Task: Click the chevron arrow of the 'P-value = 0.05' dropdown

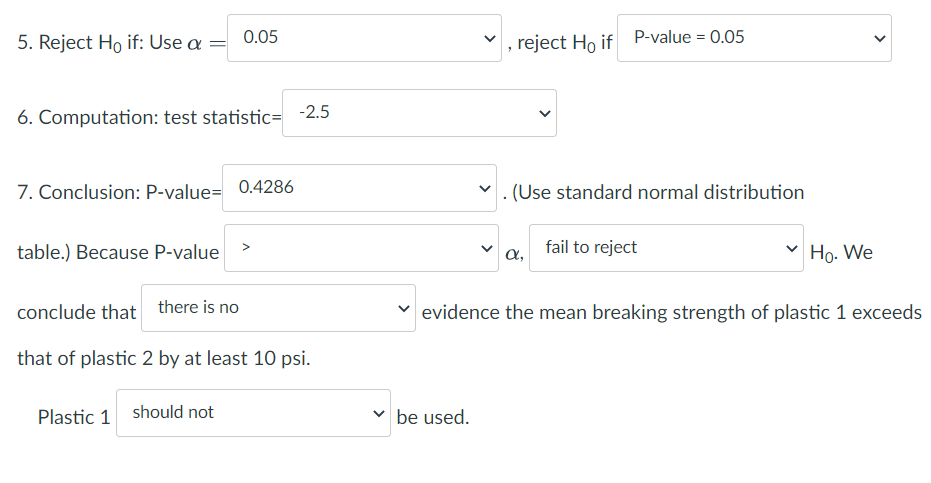Action: tap(878, 39)
